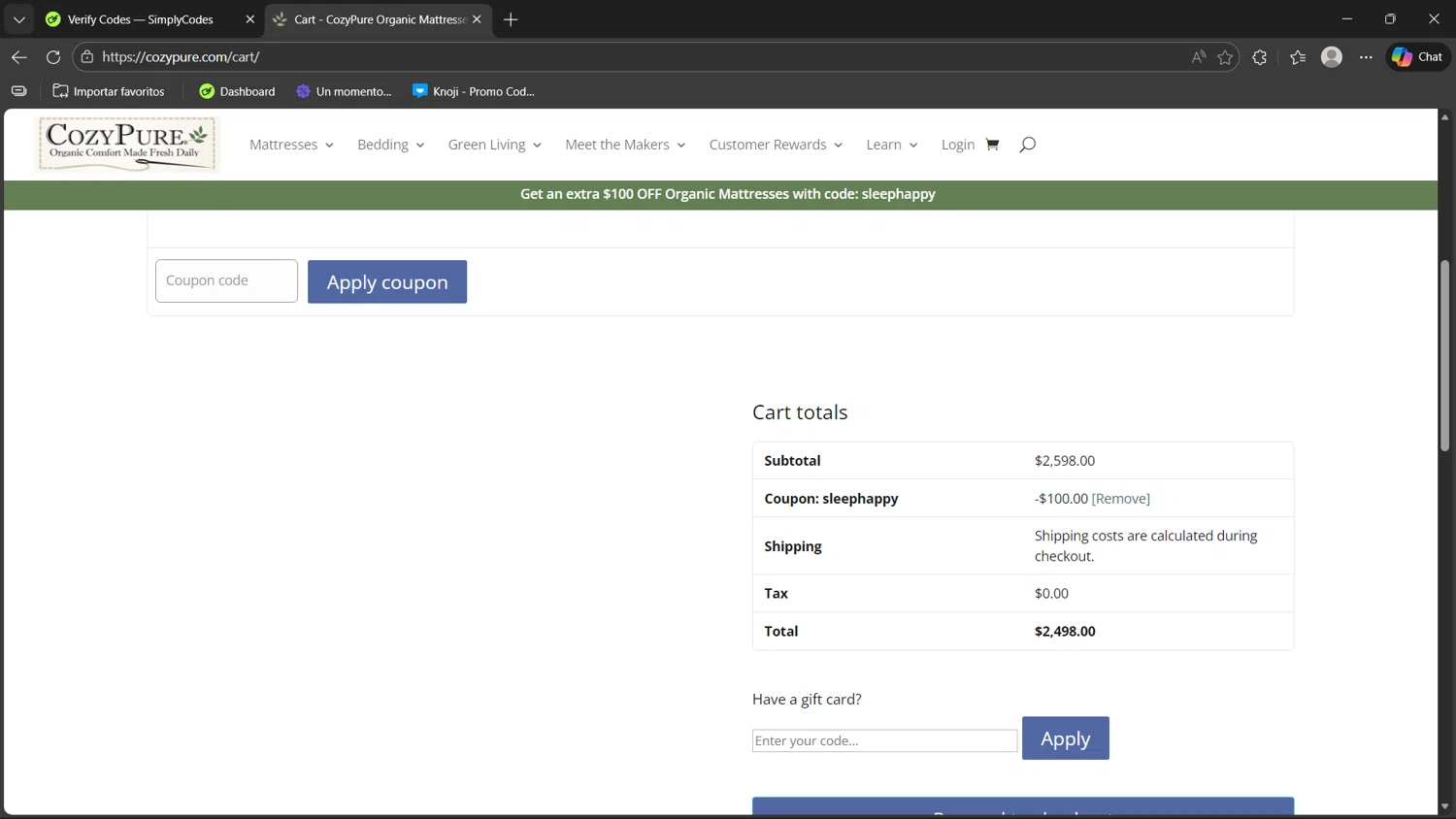
Task: Switch to the Cart CozyPure tab
Action: [x=379, y=19]
